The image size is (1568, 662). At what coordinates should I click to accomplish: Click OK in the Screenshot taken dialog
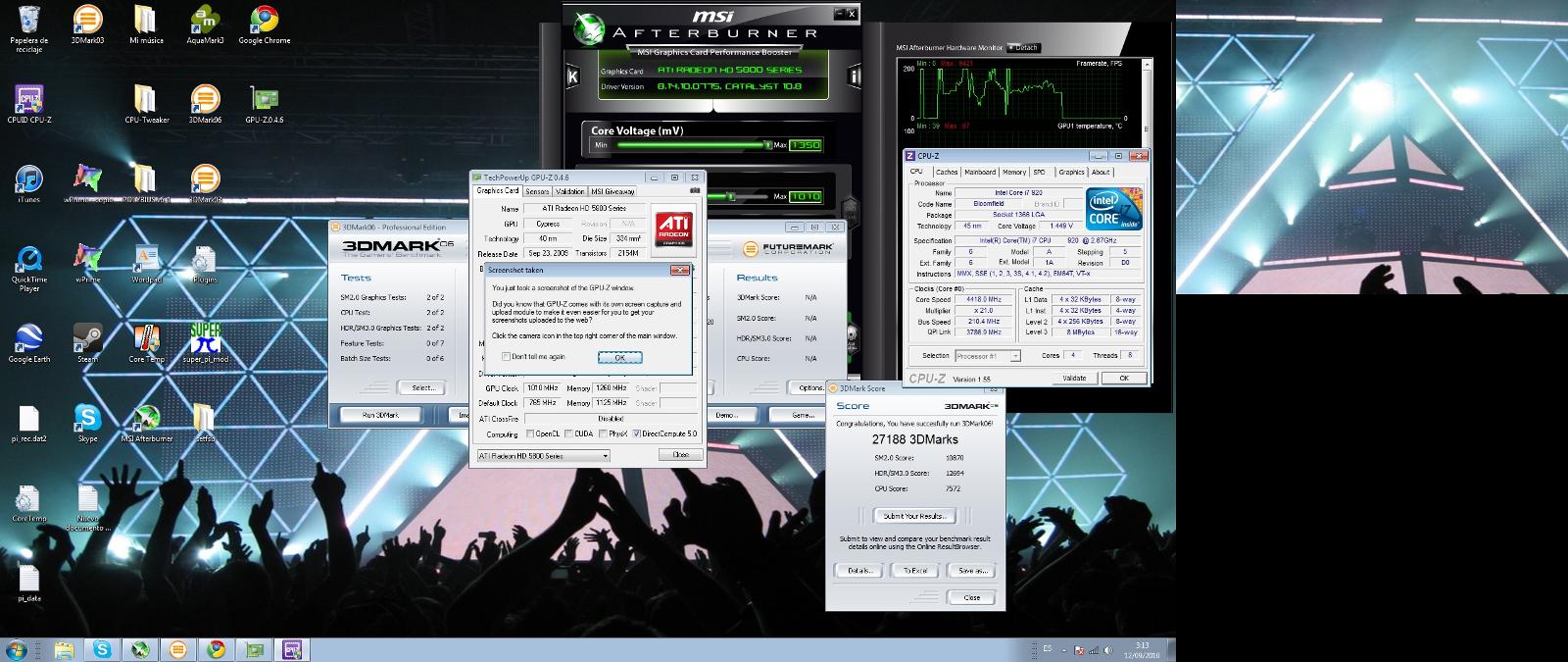pos(619,358)
